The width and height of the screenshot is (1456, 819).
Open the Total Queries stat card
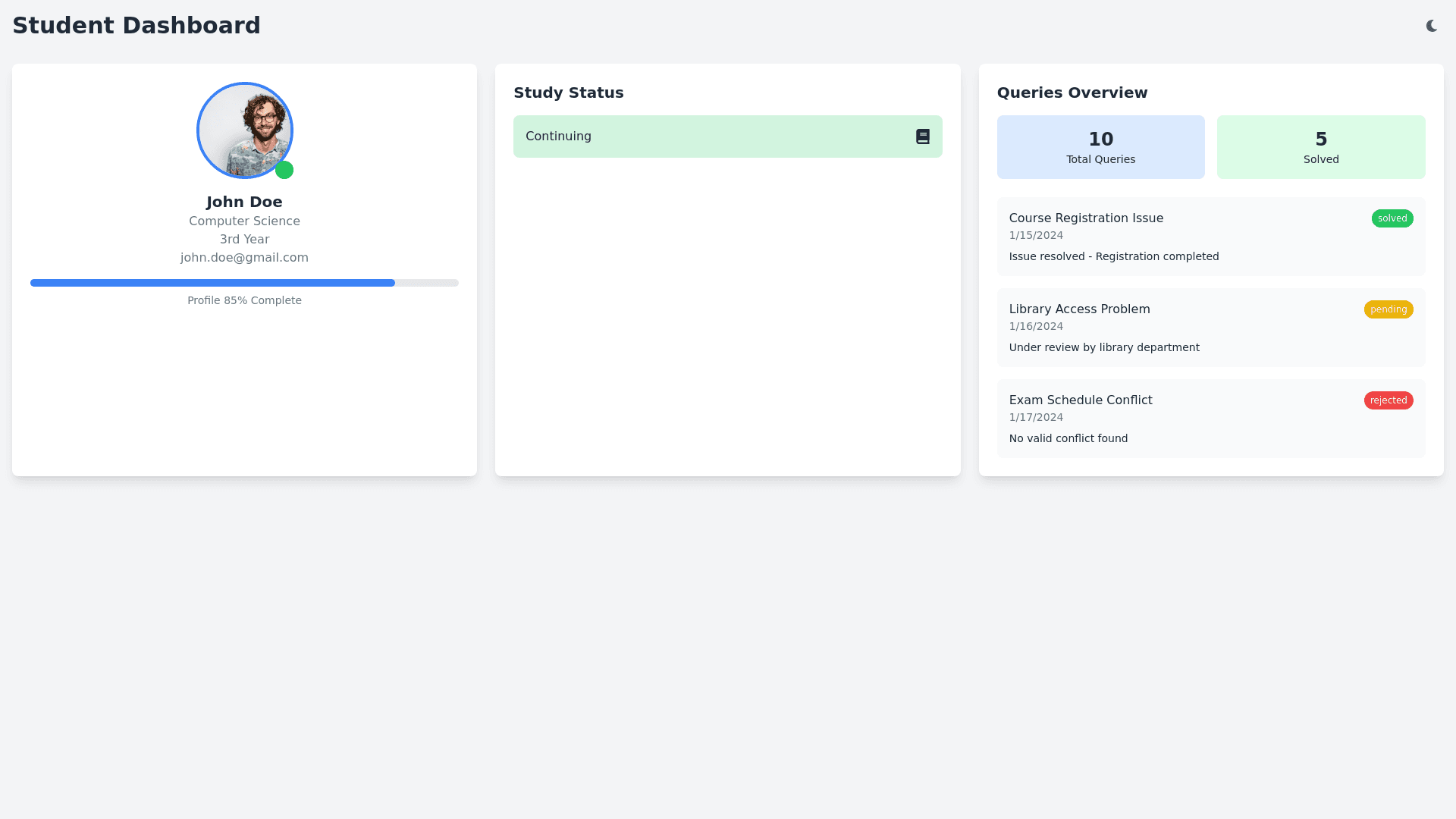1100,147
